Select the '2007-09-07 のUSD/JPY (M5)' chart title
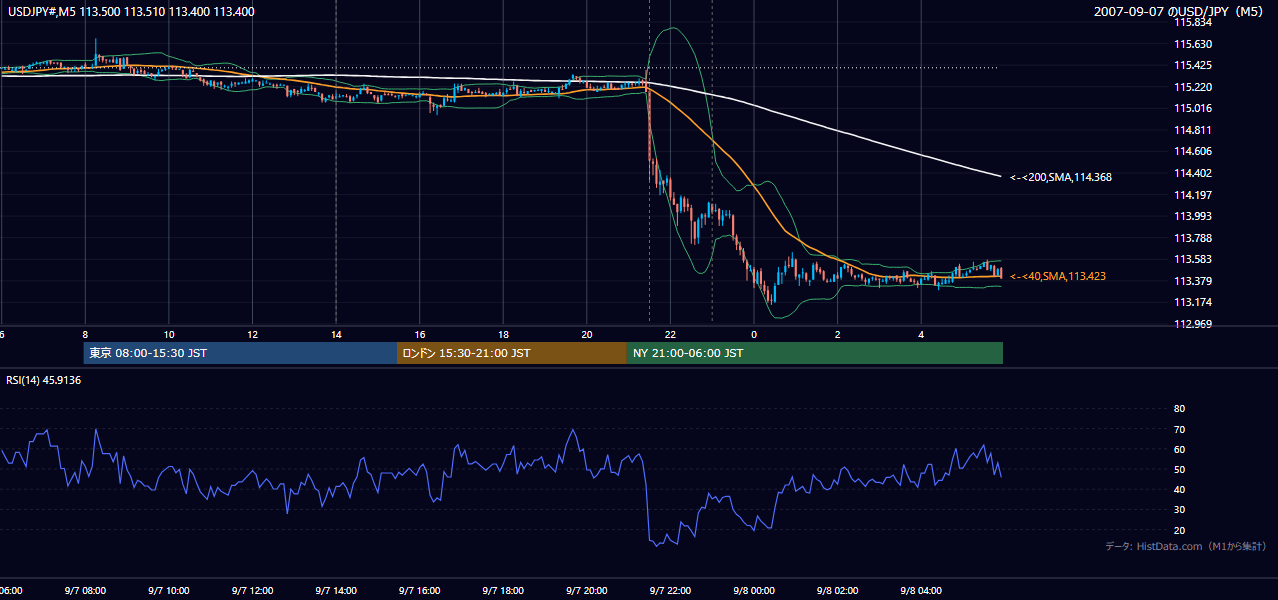 1180,12
